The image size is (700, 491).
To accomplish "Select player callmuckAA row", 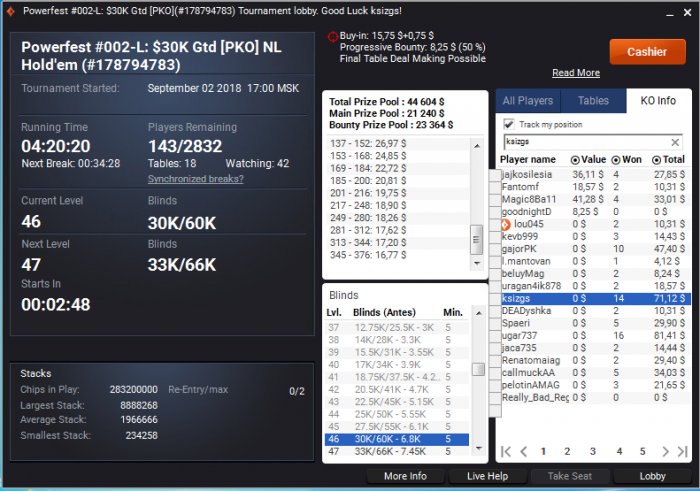I will pyautogui.click(x=596, y=373).
